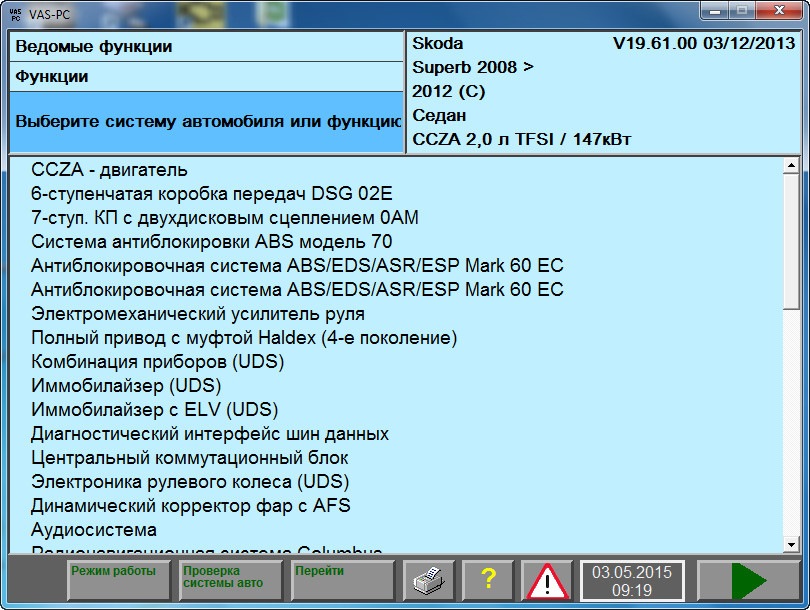
Task: Select Полный привод с муфтой Haldex
Action: tap(244, 338)
